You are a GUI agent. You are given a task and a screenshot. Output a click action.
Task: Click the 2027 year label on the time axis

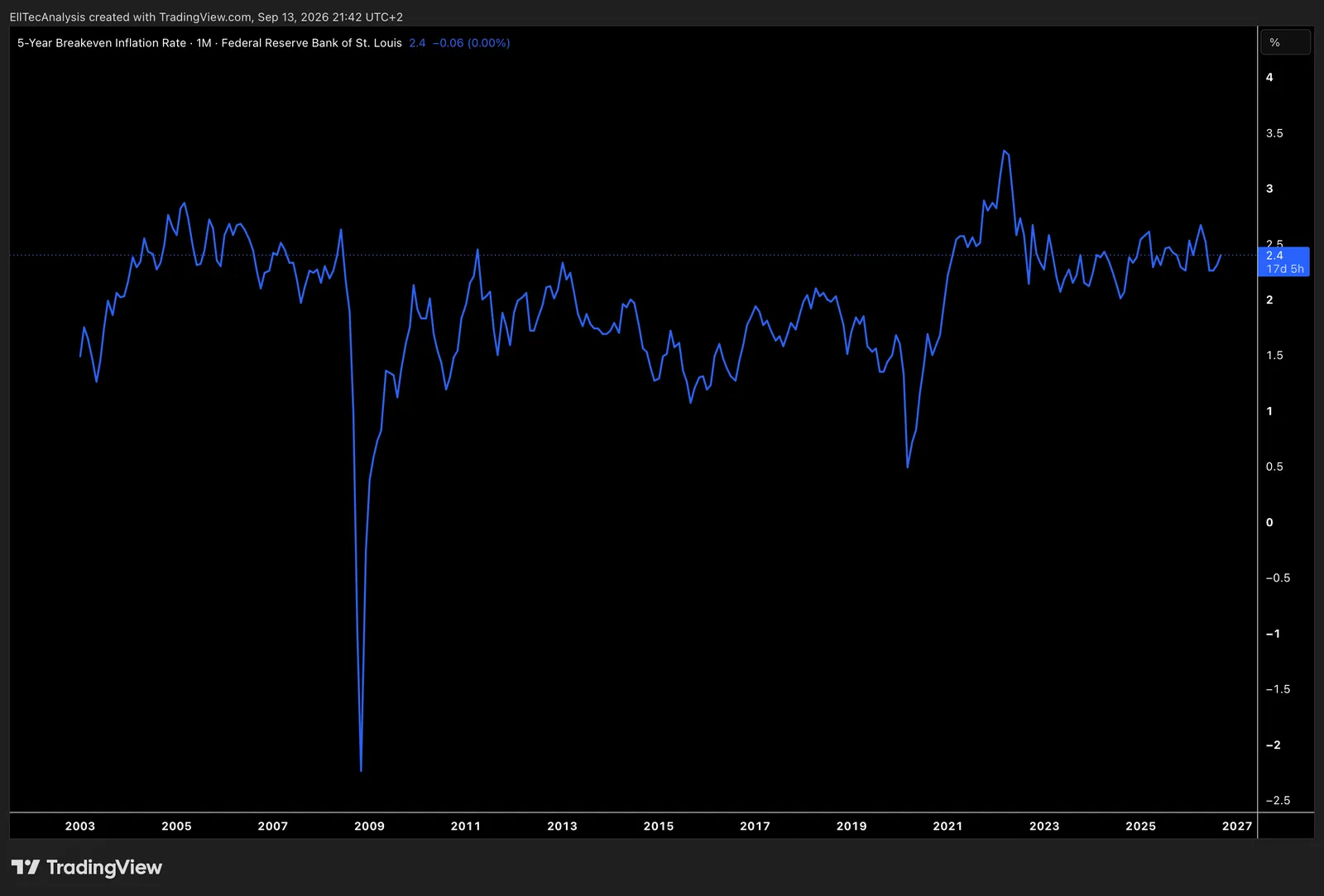[1237, 826]
